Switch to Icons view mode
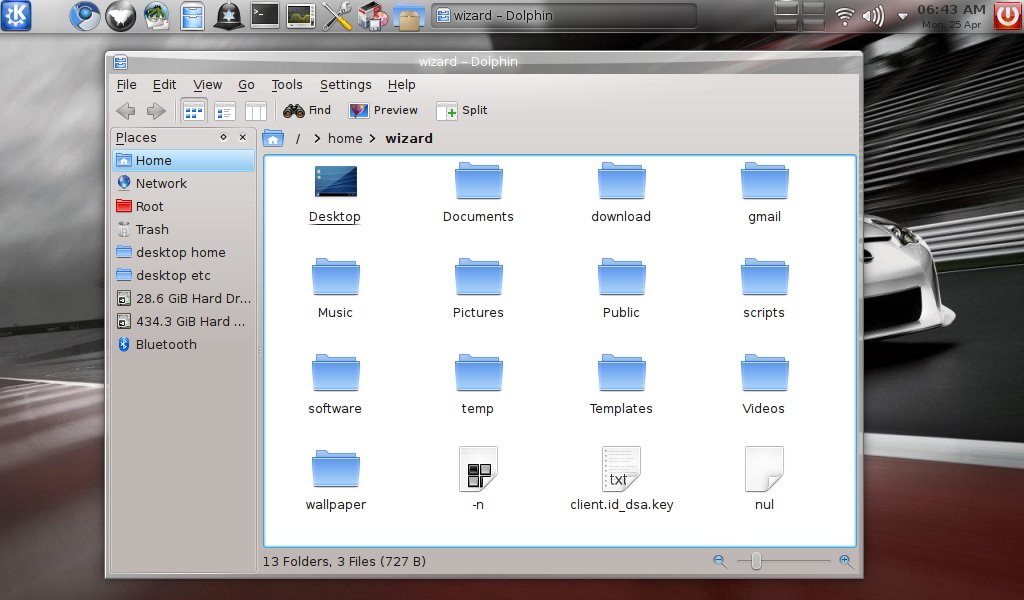 (193, 111)
